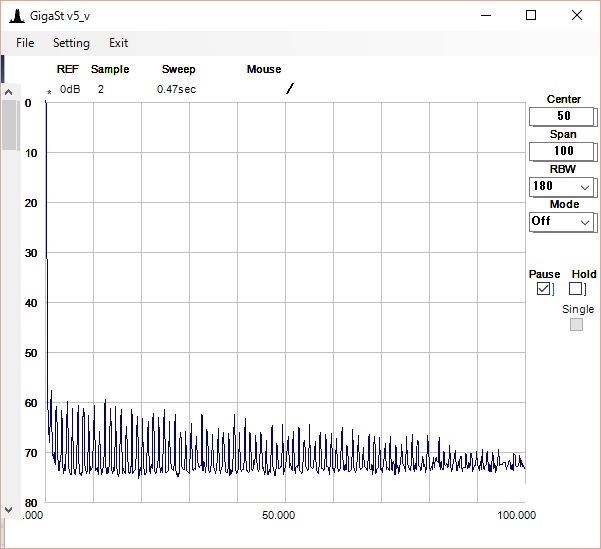Open the File menu
Viewport: 601px width, 549px height.
(25, 43)
